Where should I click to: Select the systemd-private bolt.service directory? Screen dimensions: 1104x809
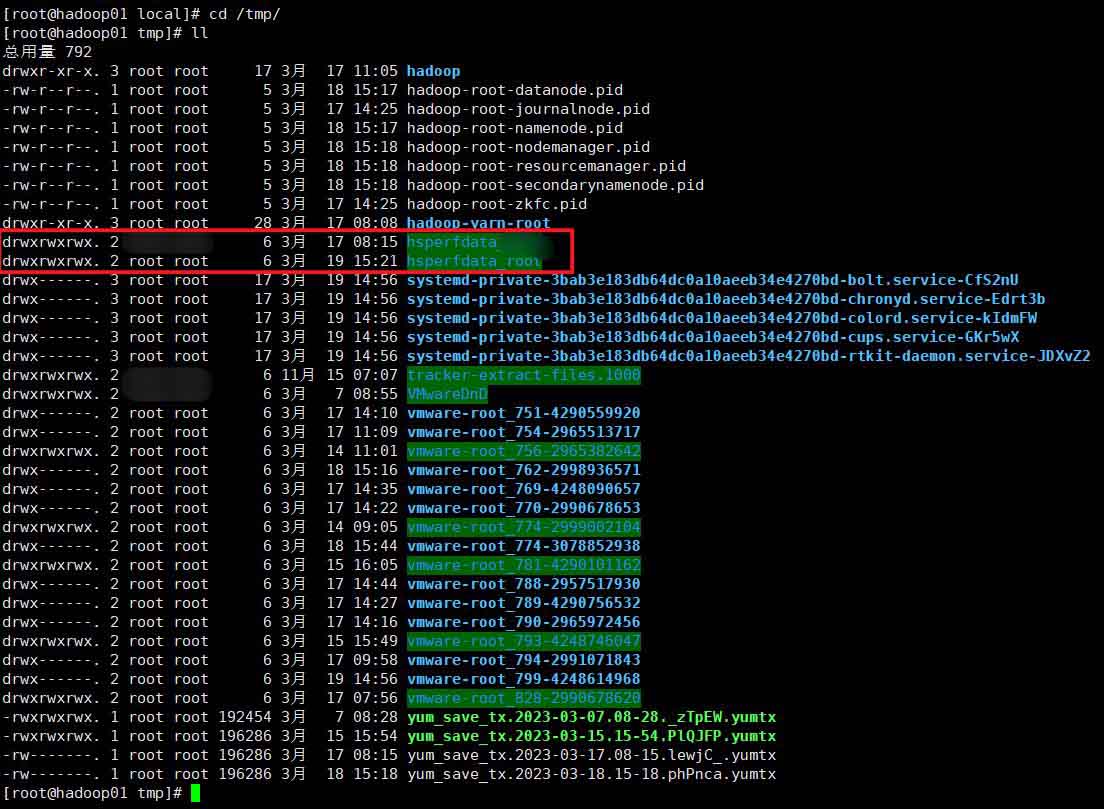point(712,280)
